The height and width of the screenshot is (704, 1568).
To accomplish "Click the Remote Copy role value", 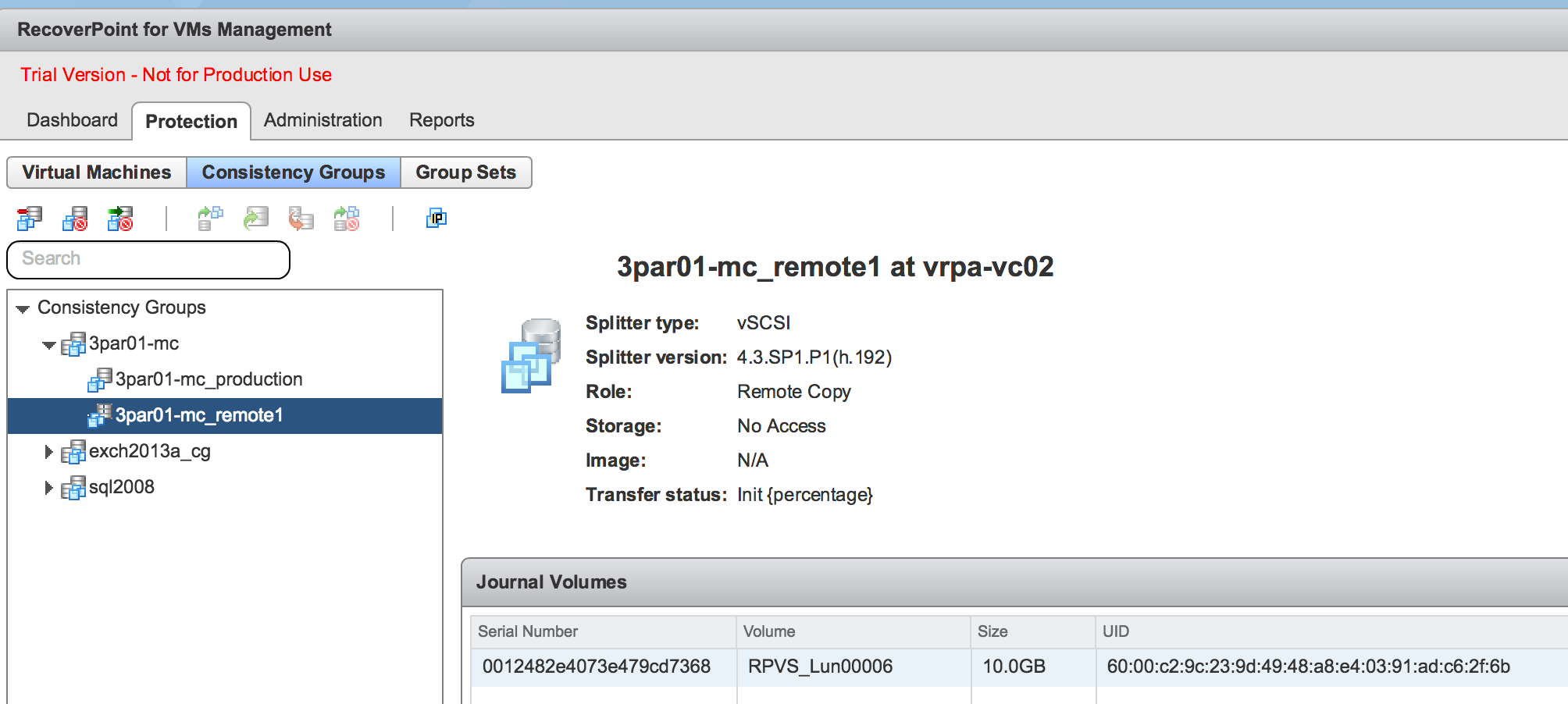I will [x=794, y=392].
